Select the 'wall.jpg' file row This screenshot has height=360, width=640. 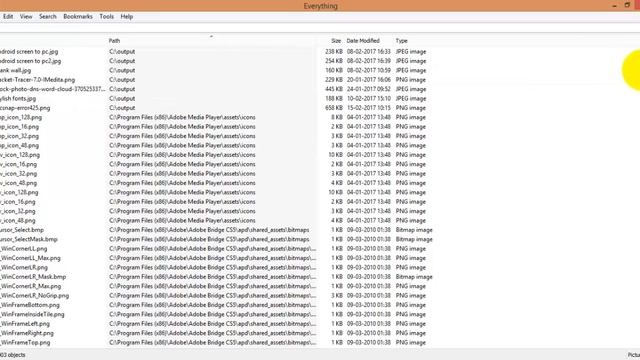16,71
